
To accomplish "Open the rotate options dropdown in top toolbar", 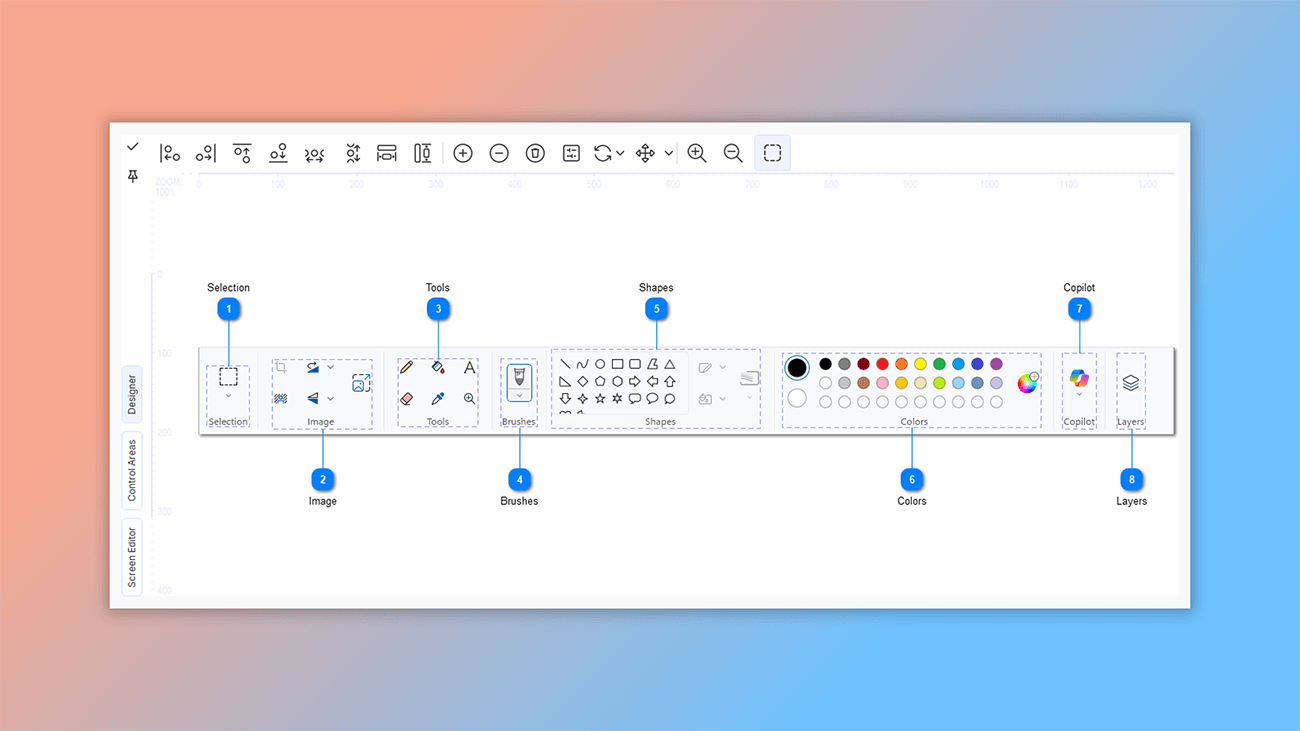I will 619,153.
